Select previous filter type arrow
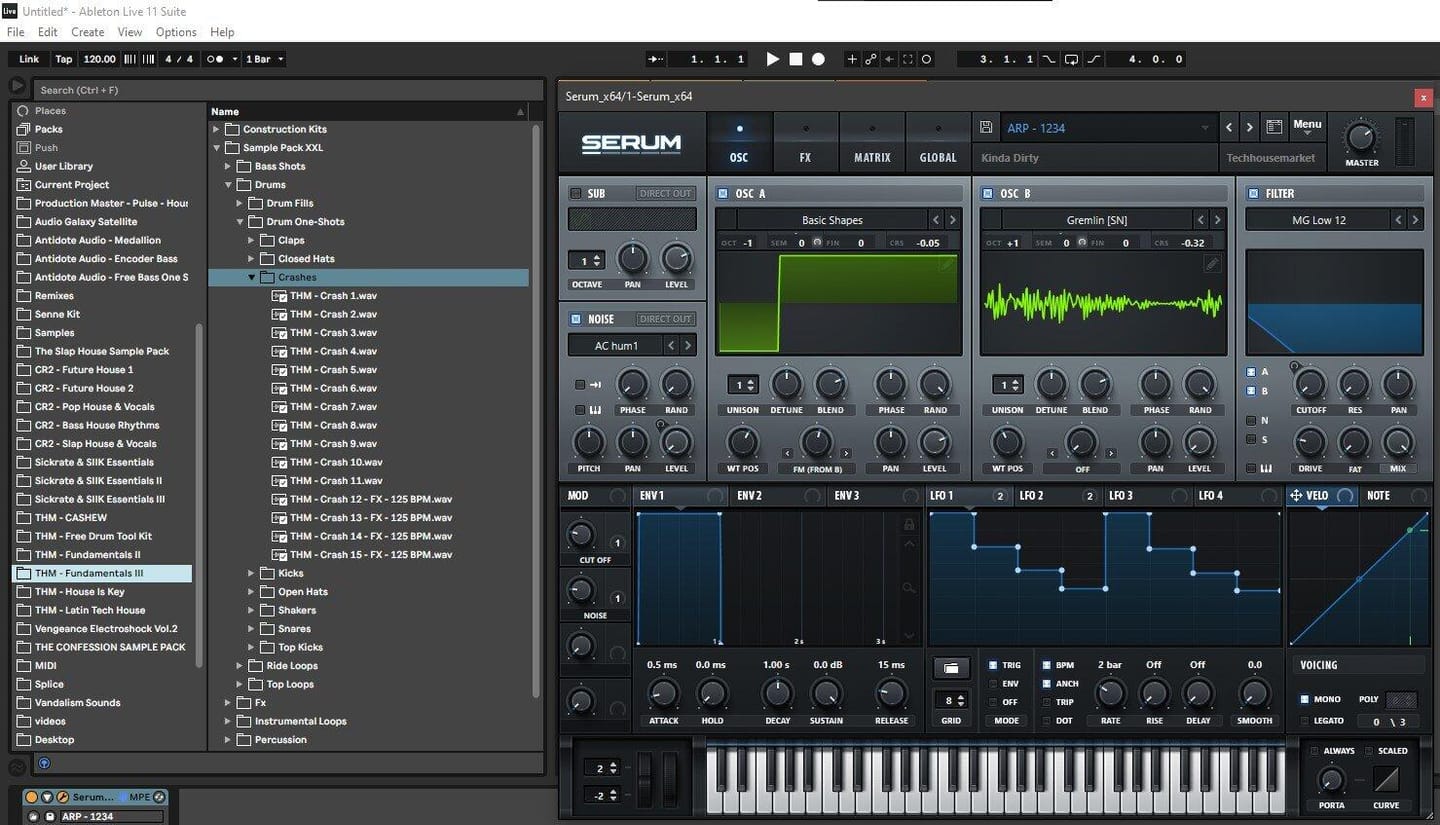Screen dimensions: 1440x825 pyautogui.click(x=1399, y=220)
